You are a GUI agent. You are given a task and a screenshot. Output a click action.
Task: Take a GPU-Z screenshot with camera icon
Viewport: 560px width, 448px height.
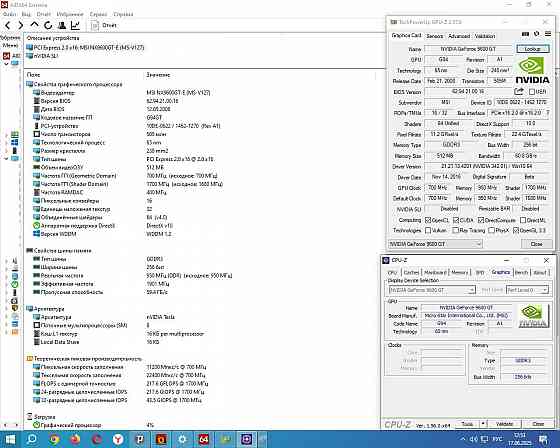click(525, 34)
